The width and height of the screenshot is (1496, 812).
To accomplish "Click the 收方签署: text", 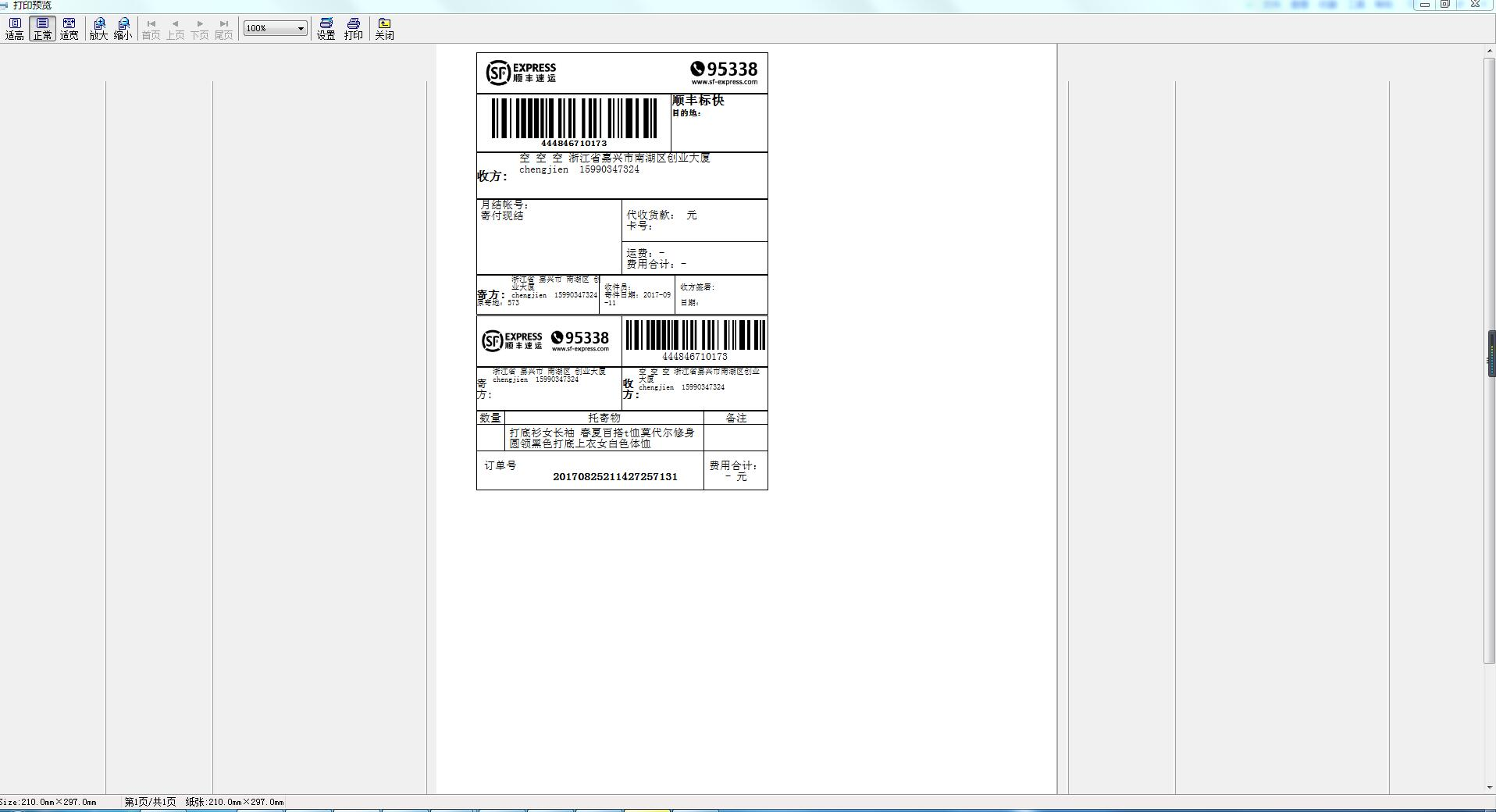I will pos(697,287).
